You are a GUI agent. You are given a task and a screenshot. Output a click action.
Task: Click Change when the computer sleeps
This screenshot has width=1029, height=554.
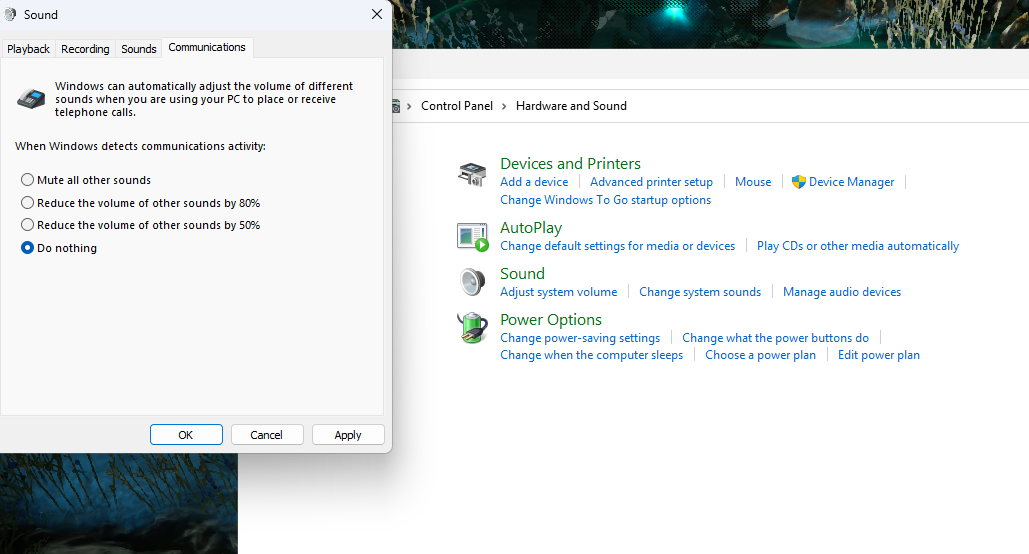[x=591, y=354]
